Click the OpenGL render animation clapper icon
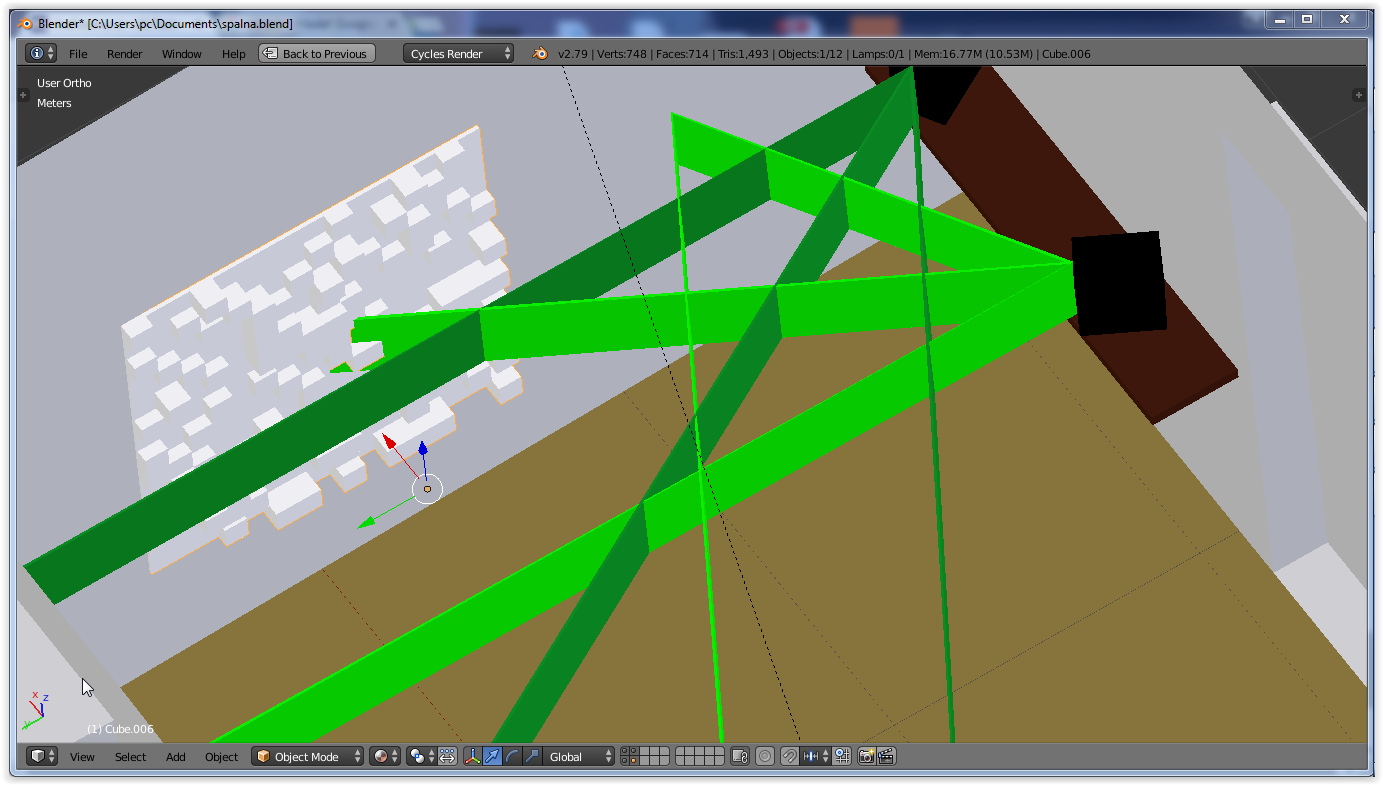Screen dimensions: 1383x785 (x=886, y=757)
